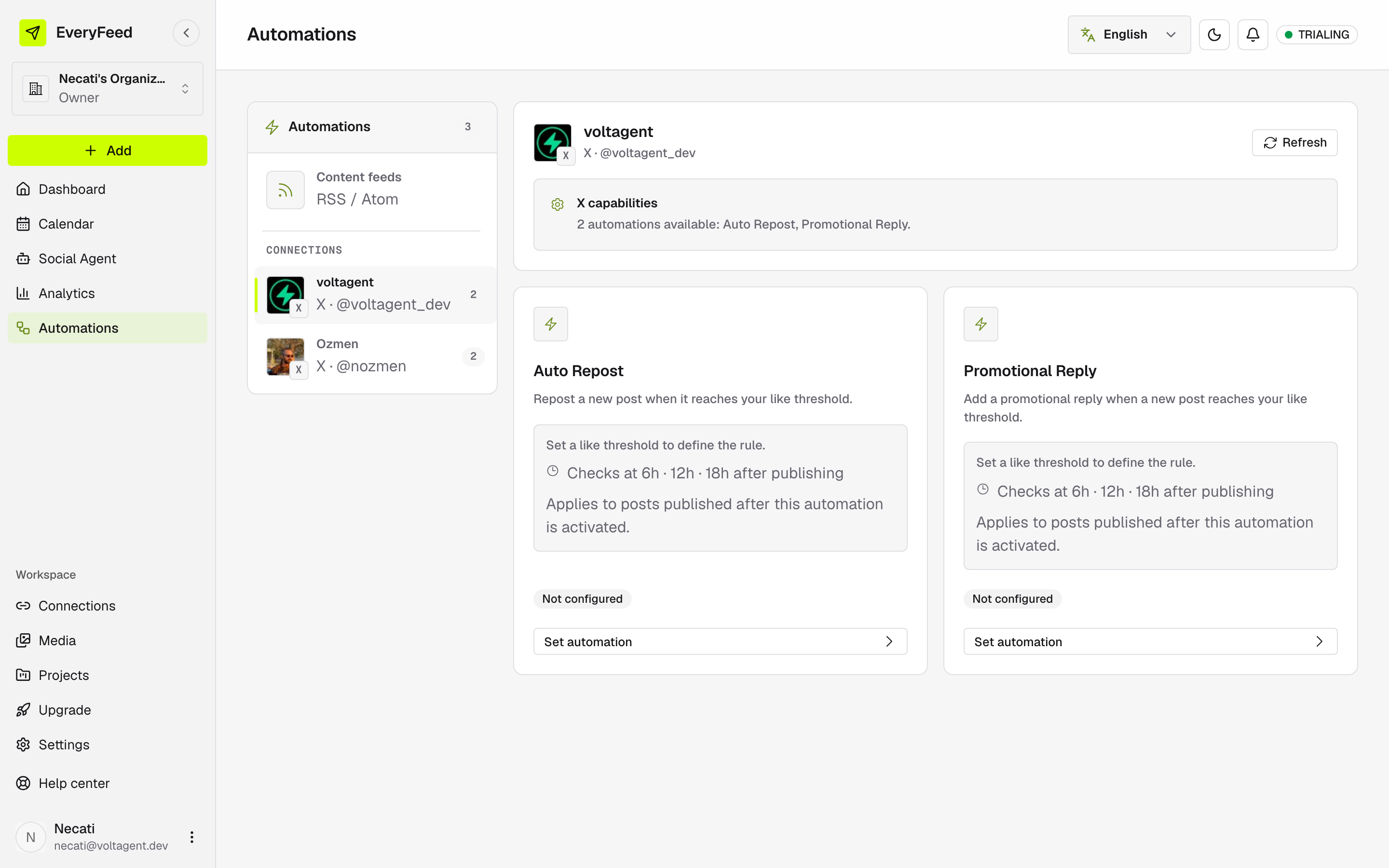Viewport: 1389px width, 868px height.
Task: Click the RSS feed icon
Action: pos(285,190)
